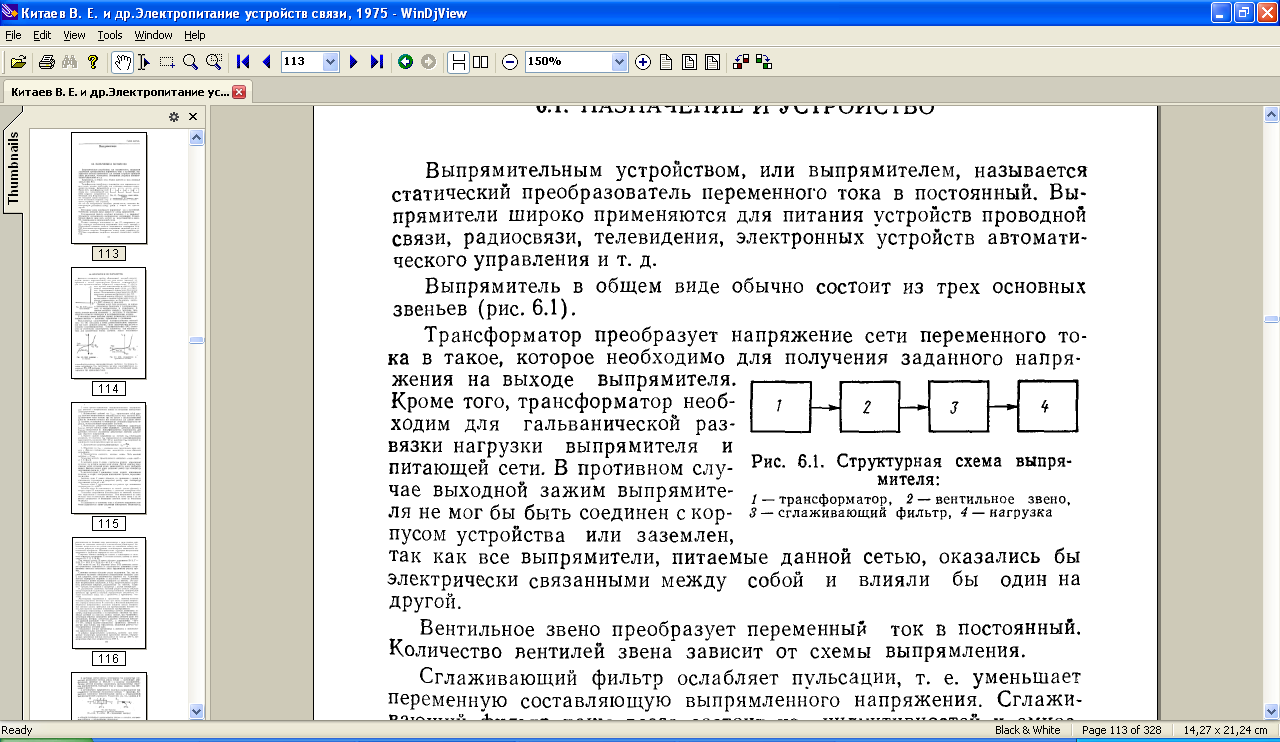Click block 4 in the figure diagram
This screenshot has width=1280, height=742.
(x=1047, y=406)
